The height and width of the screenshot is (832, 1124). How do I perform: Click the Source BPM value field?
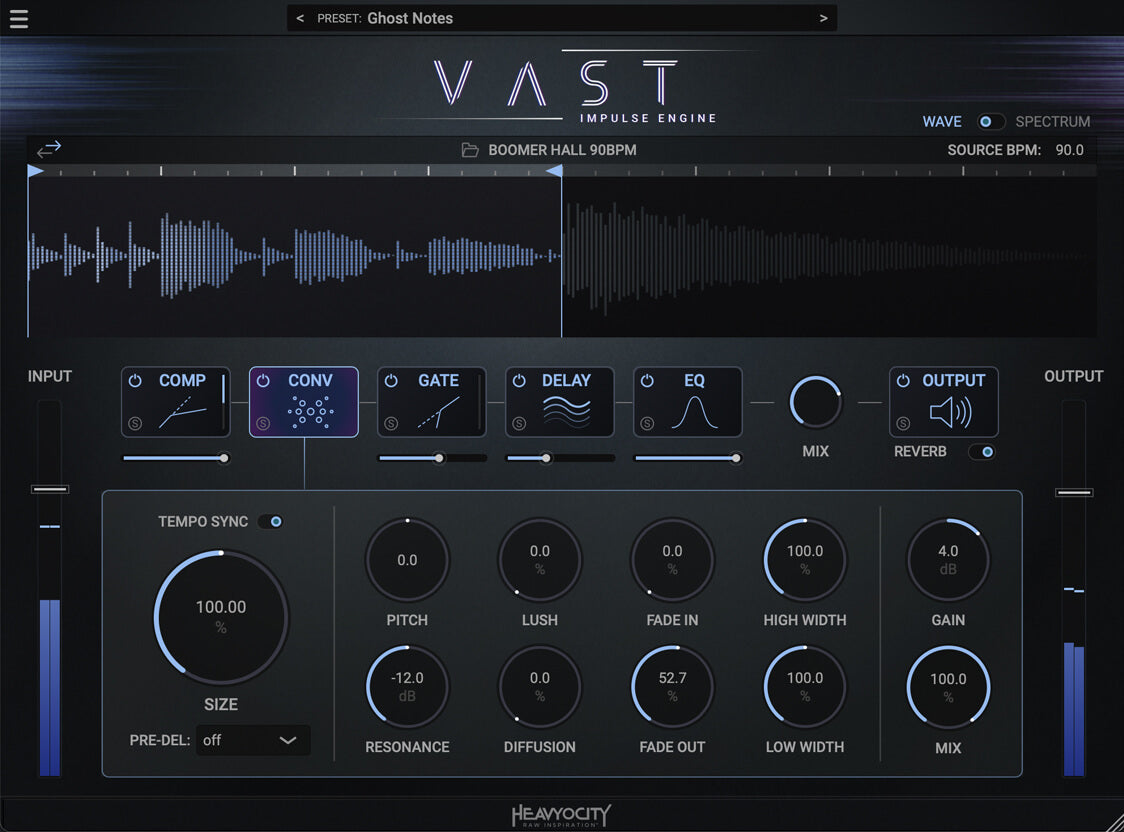pyautogui.click(x=1069, y=150)
